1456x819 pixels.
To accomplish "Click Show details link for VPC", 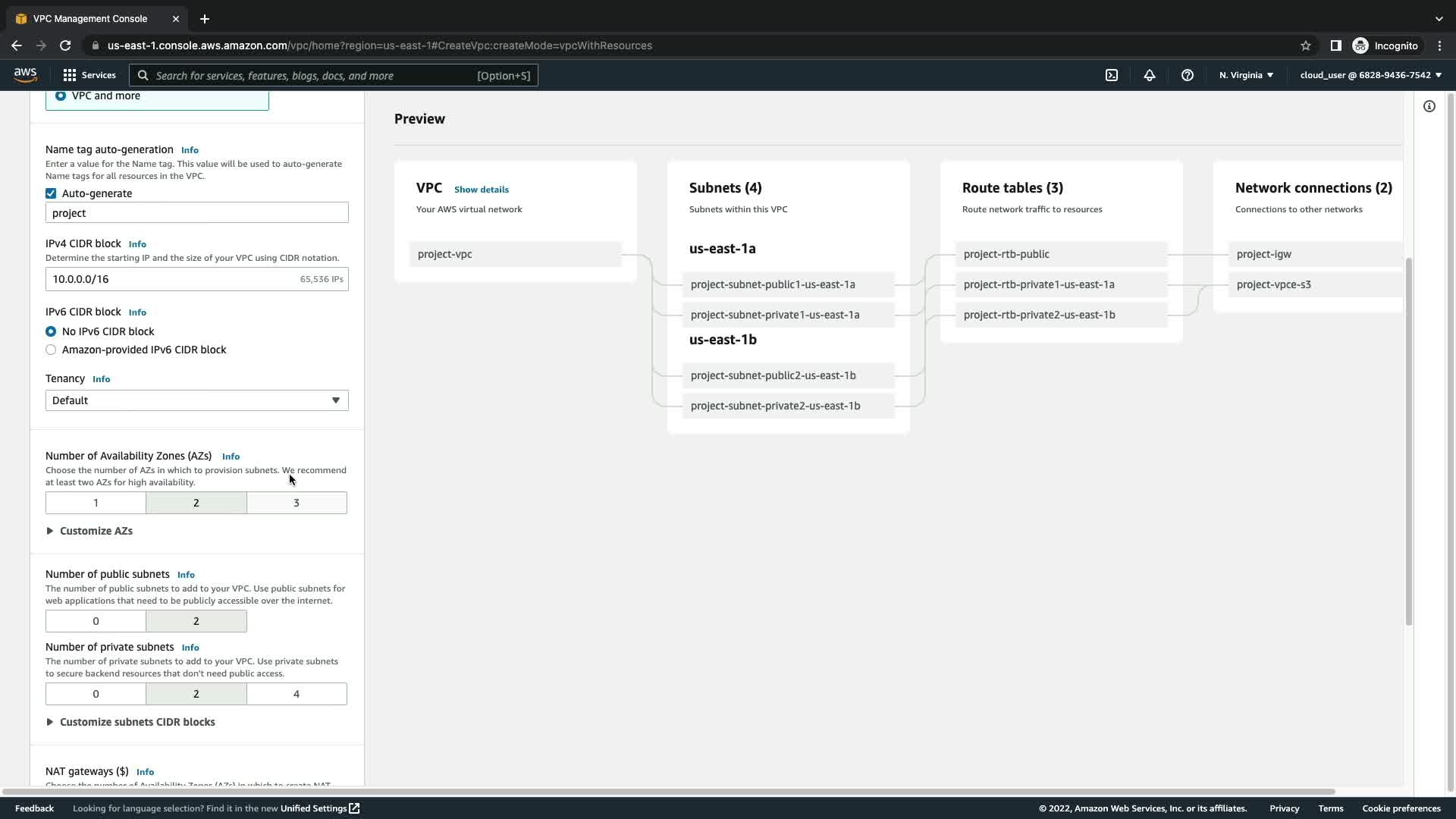I will coord(482,190).
